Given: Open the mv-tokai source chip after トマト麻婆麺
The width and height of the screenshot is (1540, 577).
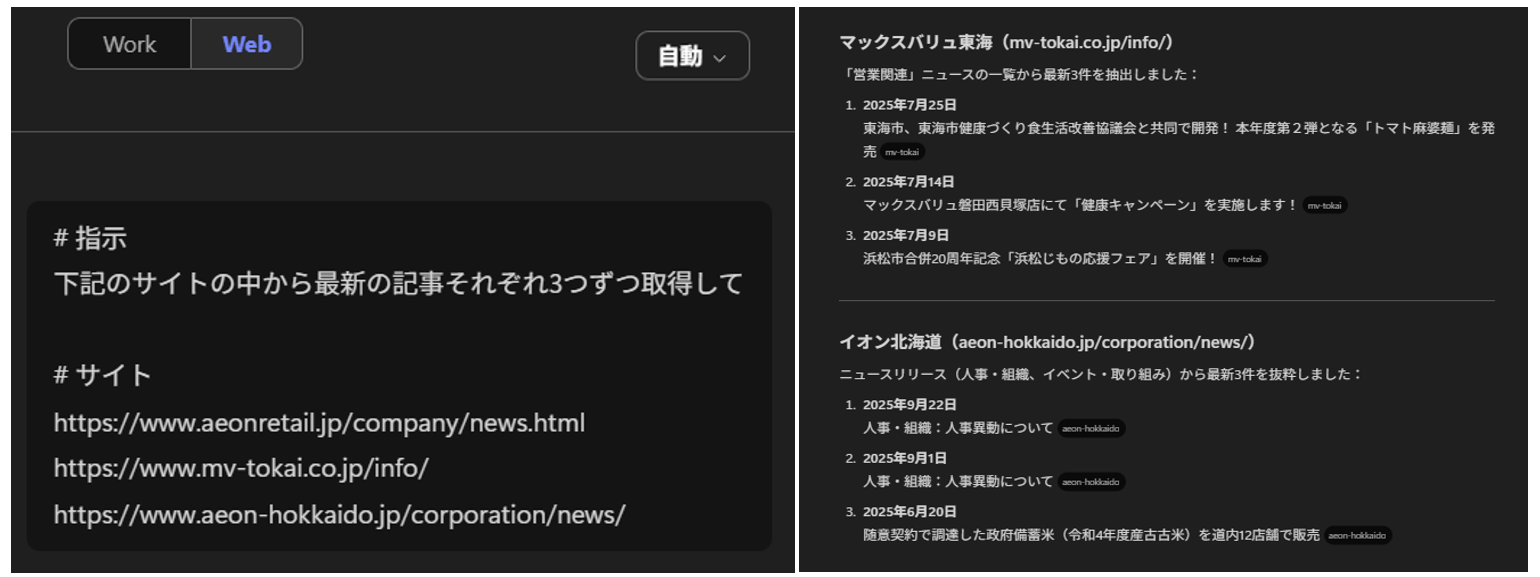Looking at the screenshot, I should [902, 152].
